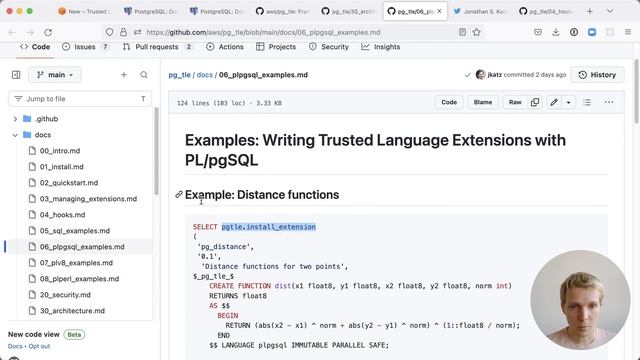Open 02_quickstart.md in the file tree

pos(69,182)
